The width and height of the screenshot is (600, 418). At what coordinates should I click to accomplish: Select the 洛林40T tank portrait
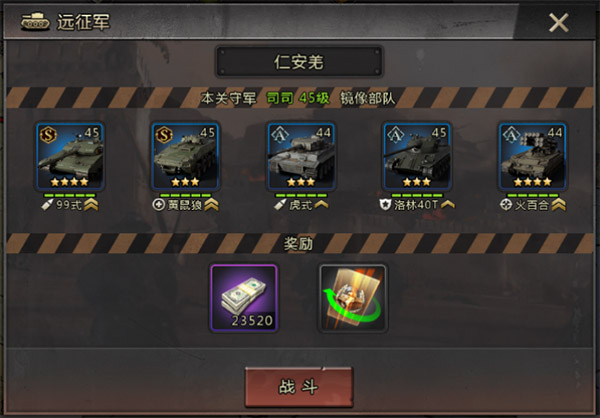(417, 156)
